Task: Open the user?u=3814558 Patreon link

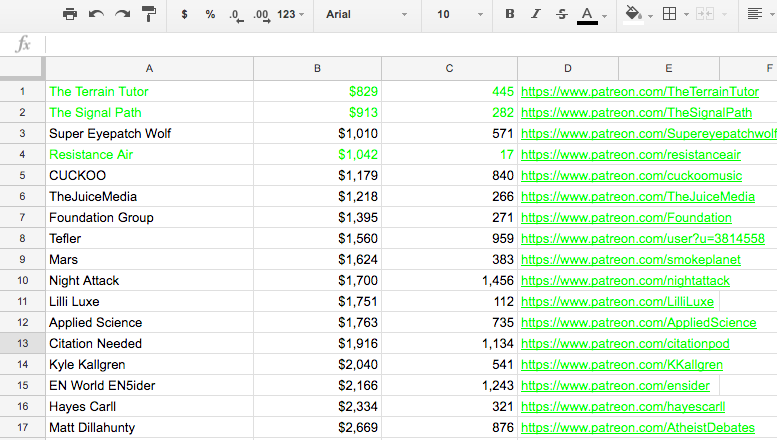Action: [x=643, y=238]
